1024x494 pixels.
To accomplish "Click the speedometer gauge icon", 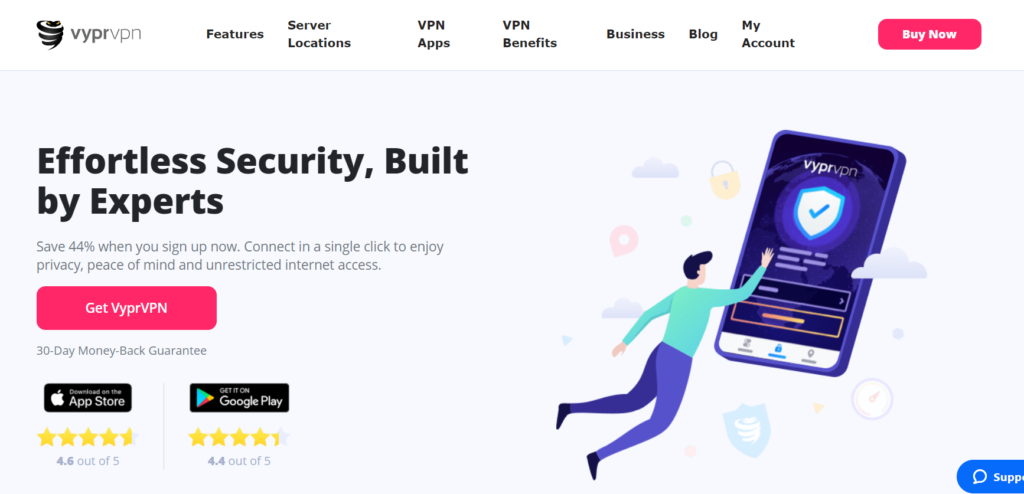I will click(872, 399).
